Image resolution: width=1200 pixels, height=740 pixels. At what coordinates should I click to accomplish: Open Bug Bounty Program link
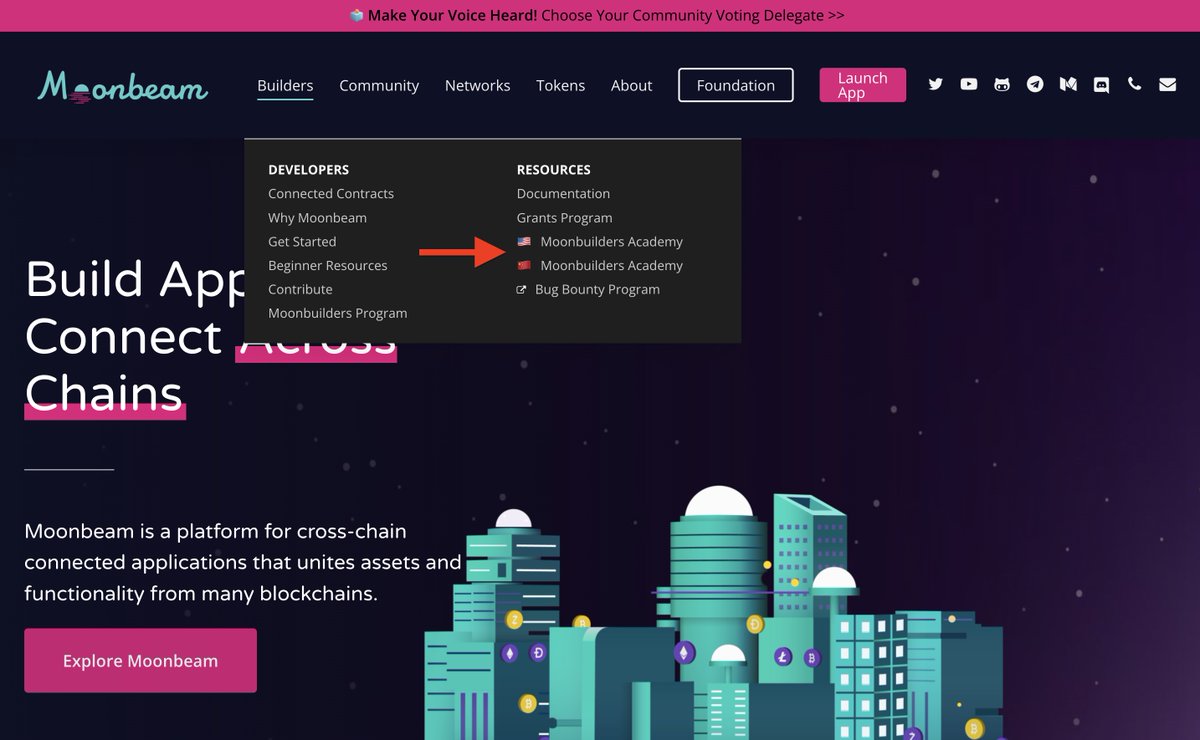[x=597, y=290]
